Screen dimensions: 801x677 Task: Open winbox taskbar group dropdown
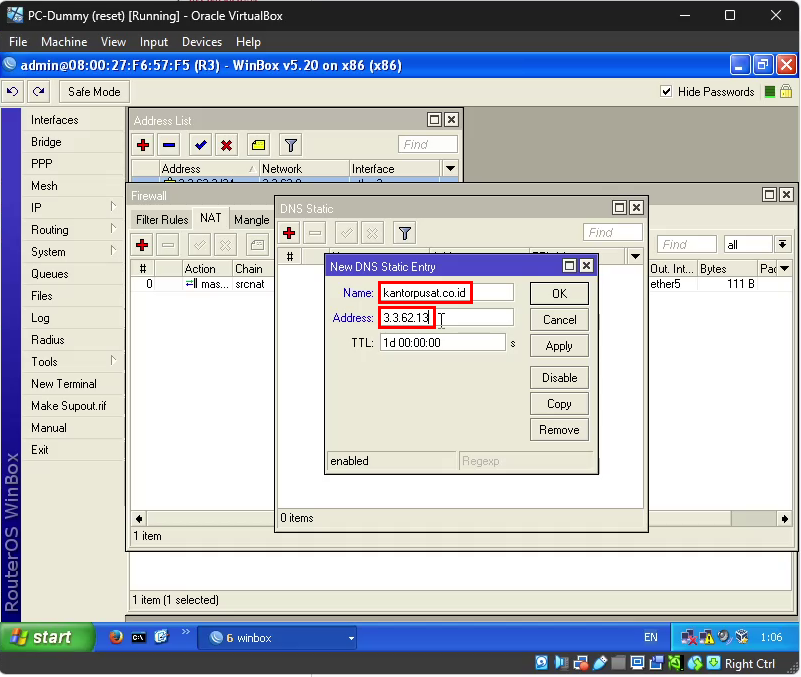(x=351, y=638)
